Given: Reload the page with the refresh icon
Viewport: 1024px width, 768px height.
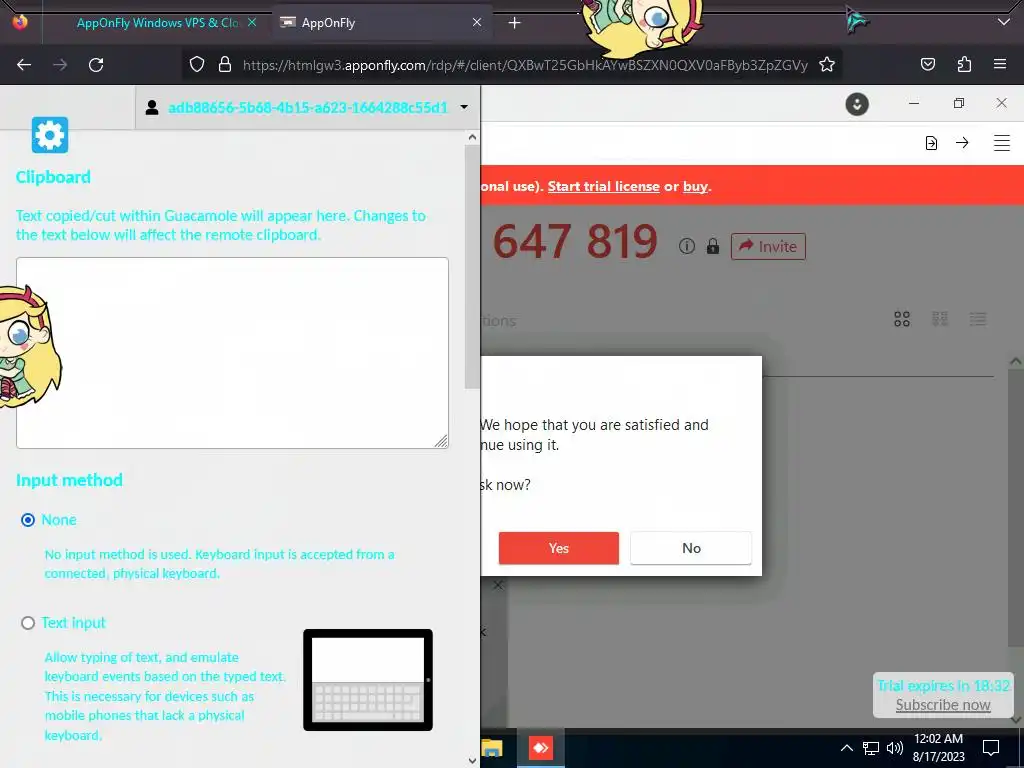Looking at the screenshot, I should (x=96, y=65).
